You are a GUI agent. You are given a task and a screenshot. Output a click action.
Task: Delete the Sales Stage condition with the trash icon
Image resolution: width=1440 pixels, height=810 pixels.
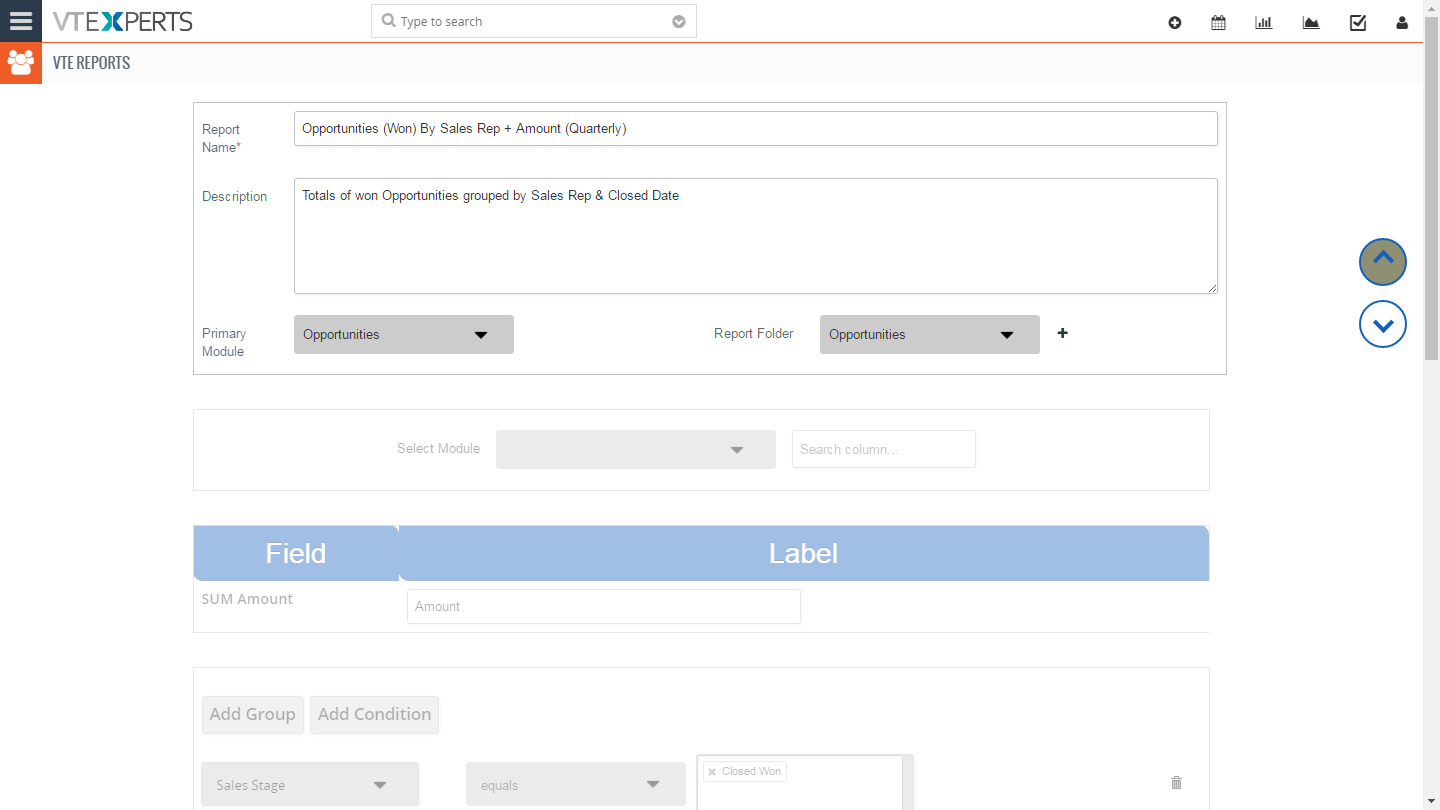coord(1176,782)
